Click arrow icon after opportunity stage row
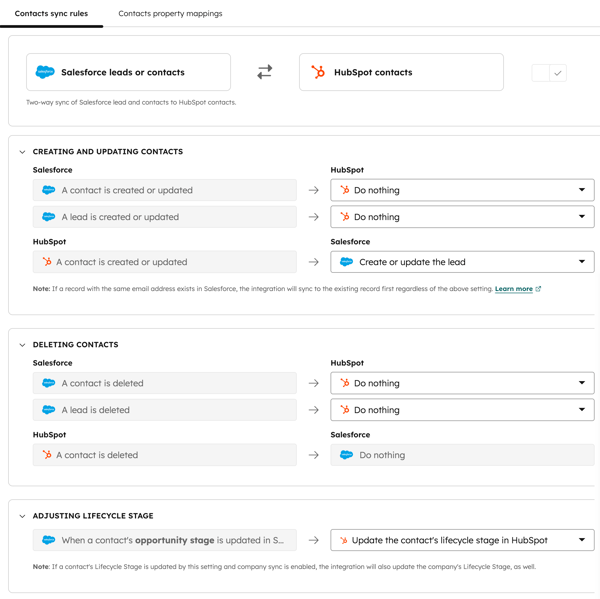Screen dimensions: 600x599 [314, 540]
